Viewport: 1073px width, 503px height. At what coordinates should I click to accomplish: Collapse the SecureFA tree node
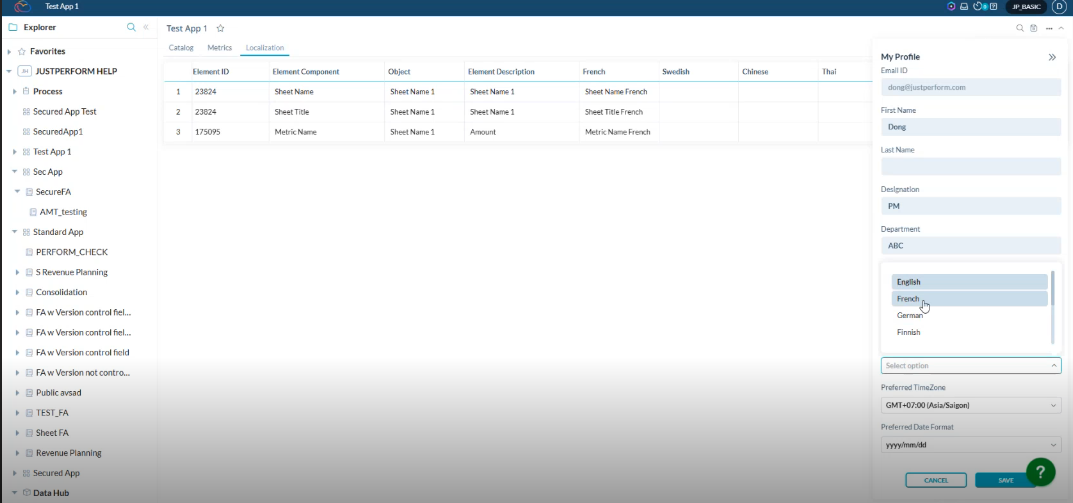click(x=17, y=192)
